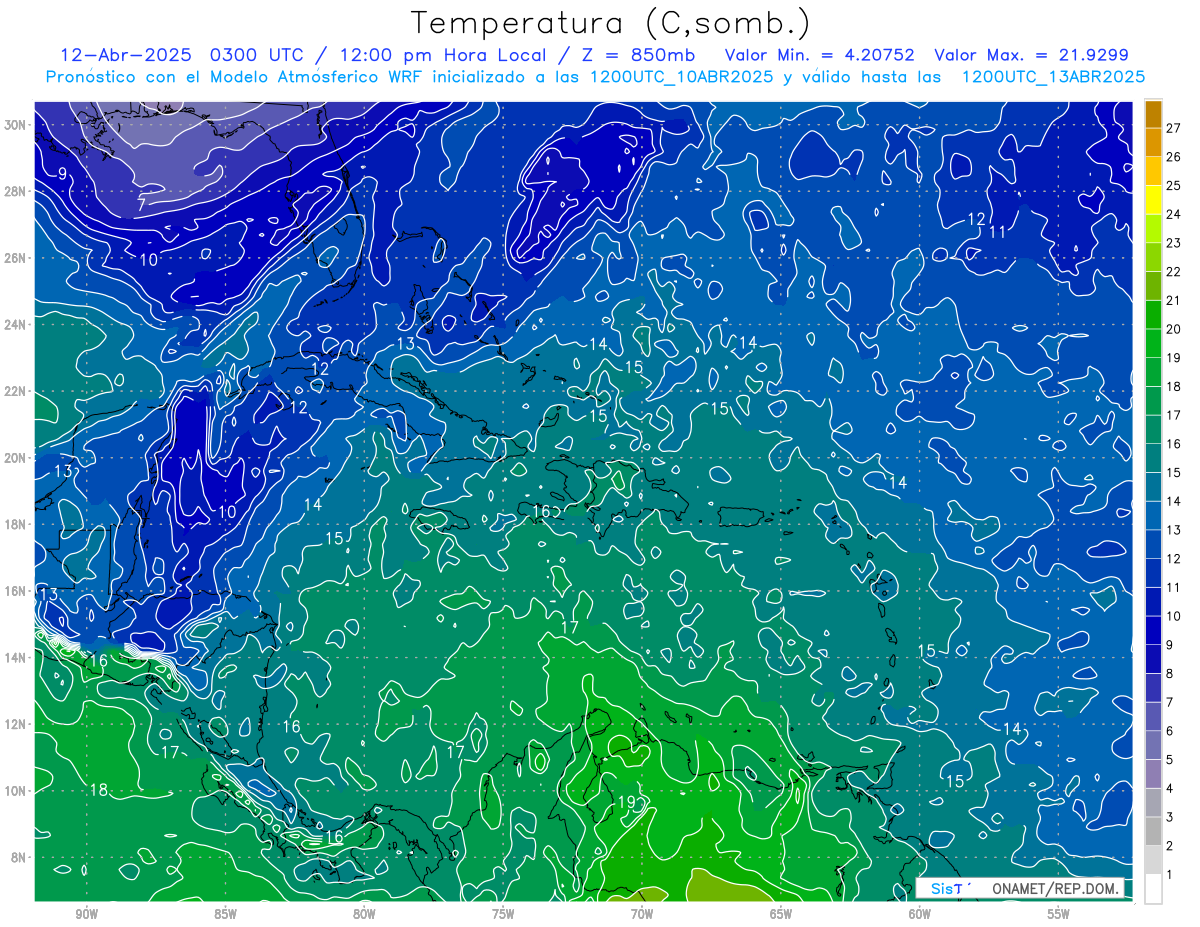The image size is (1200, 927).
Task: Click the yellow swatch between 24 and 25
Action: (x=1154, y=199)
